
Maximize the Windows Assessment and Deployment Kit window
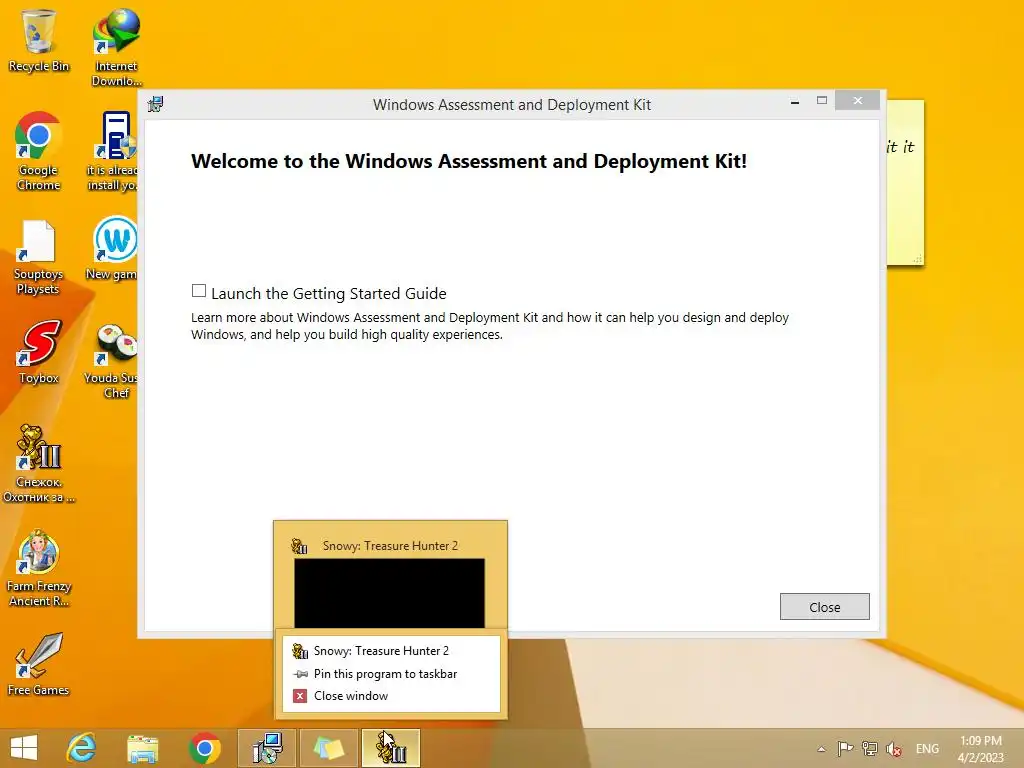[822, 101]
